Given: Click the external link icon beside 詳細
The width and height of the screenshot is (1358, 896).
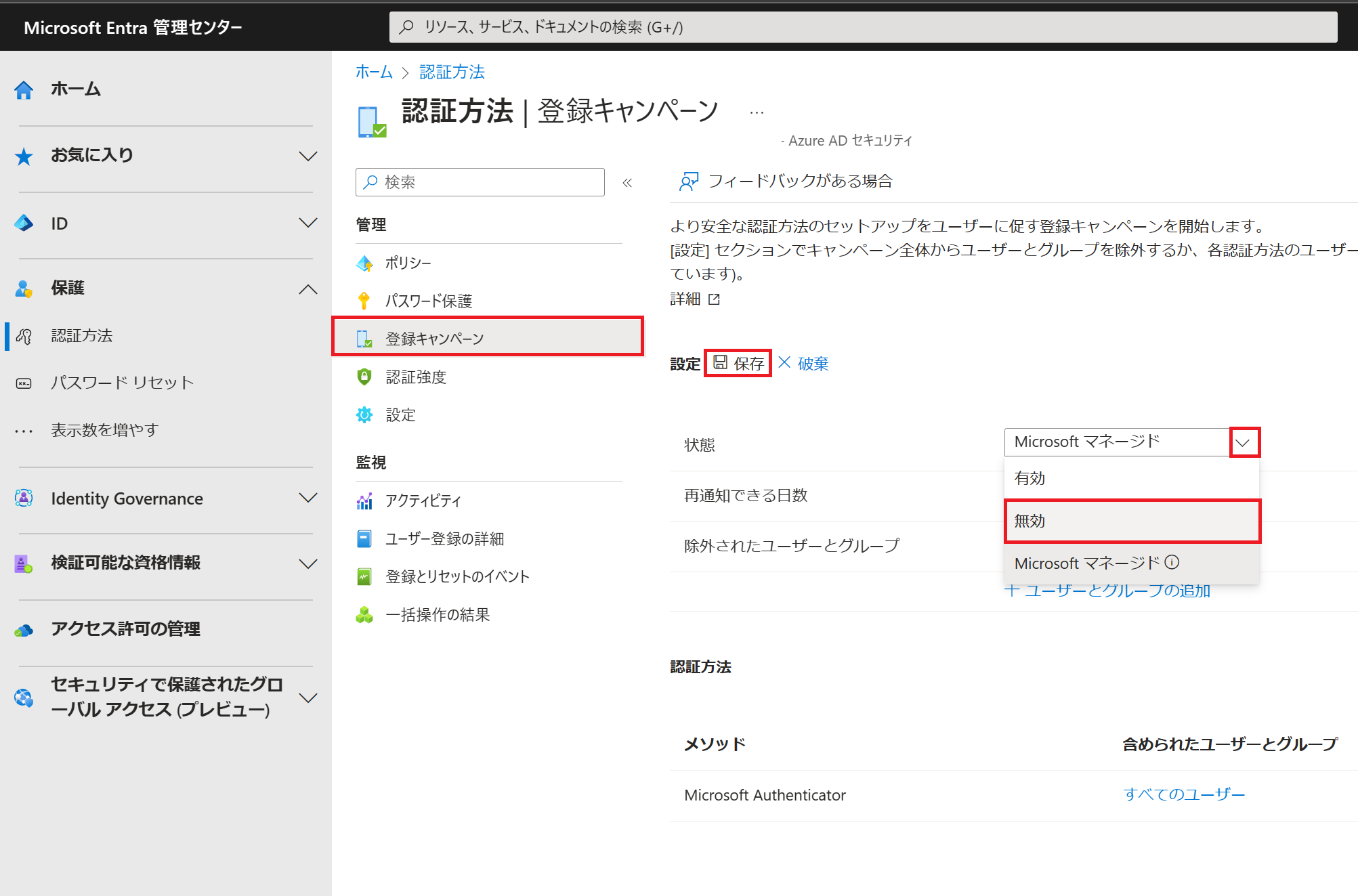Looking at the screenshot, I should 714,299.
